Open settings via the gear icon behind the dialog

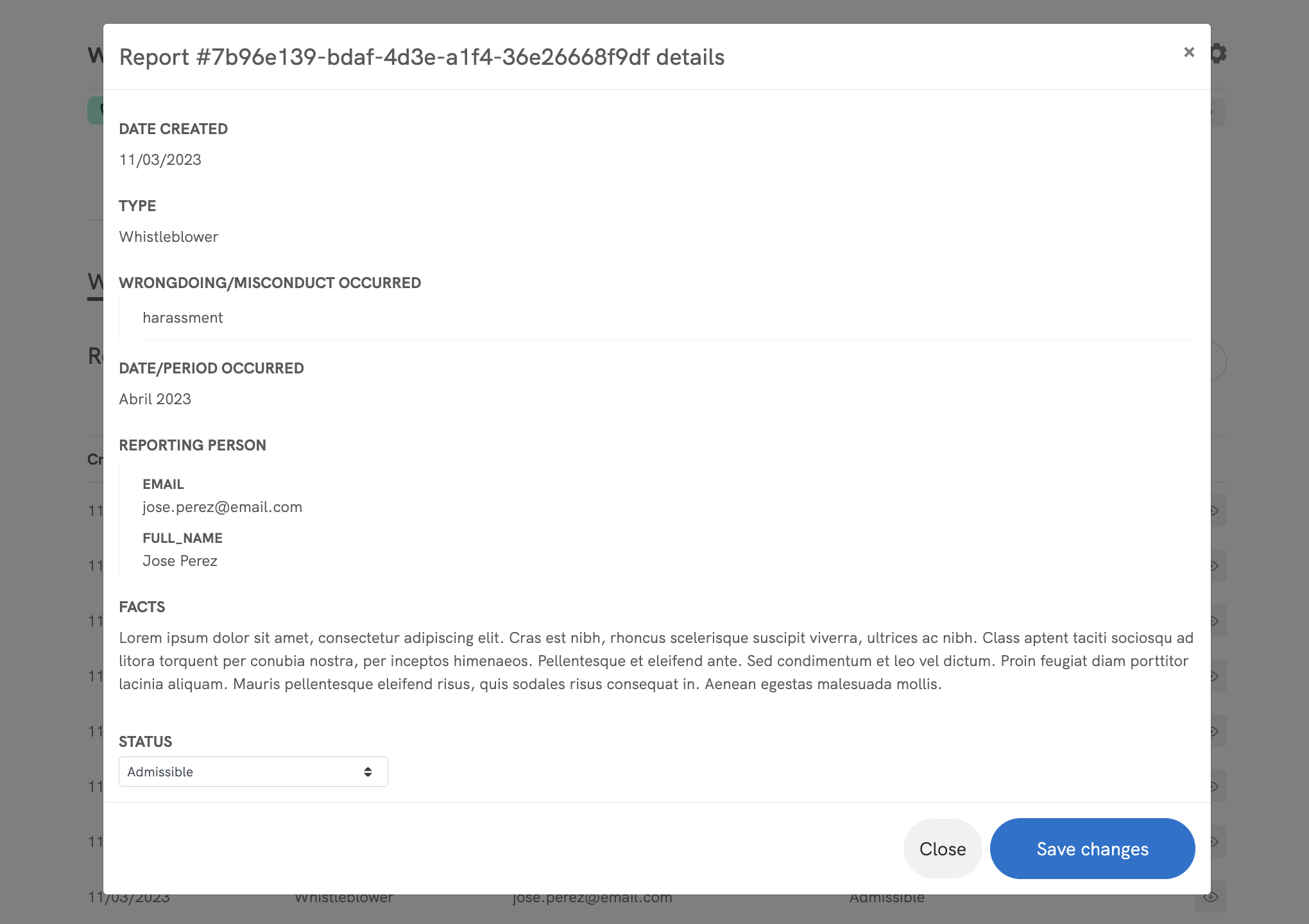click(1219, 53)
